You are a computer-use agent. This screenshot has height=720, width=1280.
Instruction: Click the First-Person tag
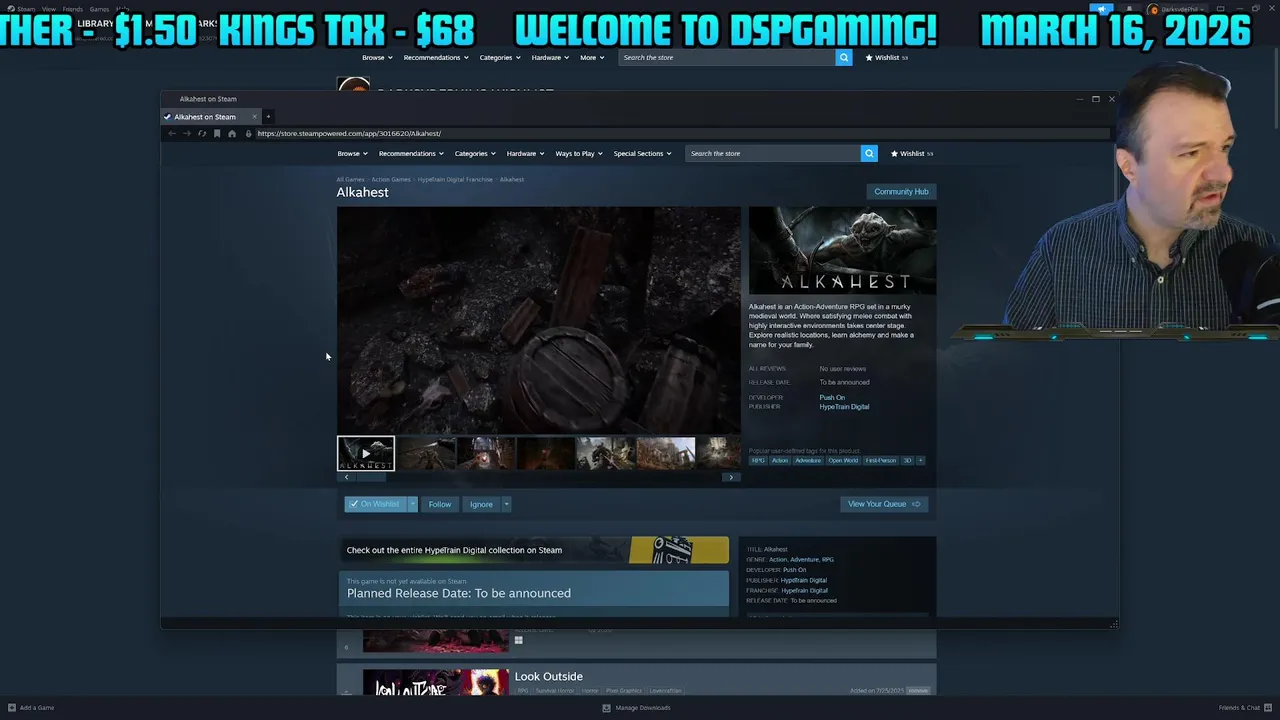point(881,461)
